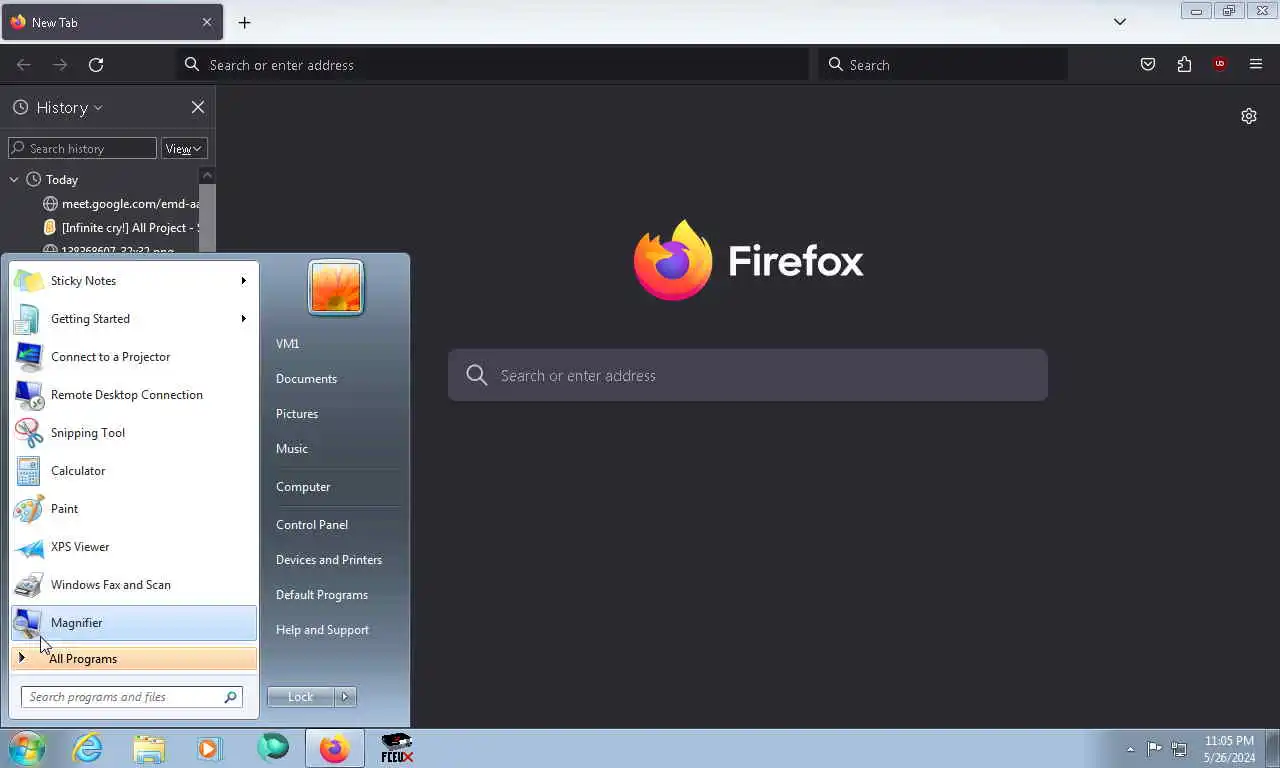This screenshot has width=1280, height=768.
Task: Collapse the Today history group
Action: 14,180
